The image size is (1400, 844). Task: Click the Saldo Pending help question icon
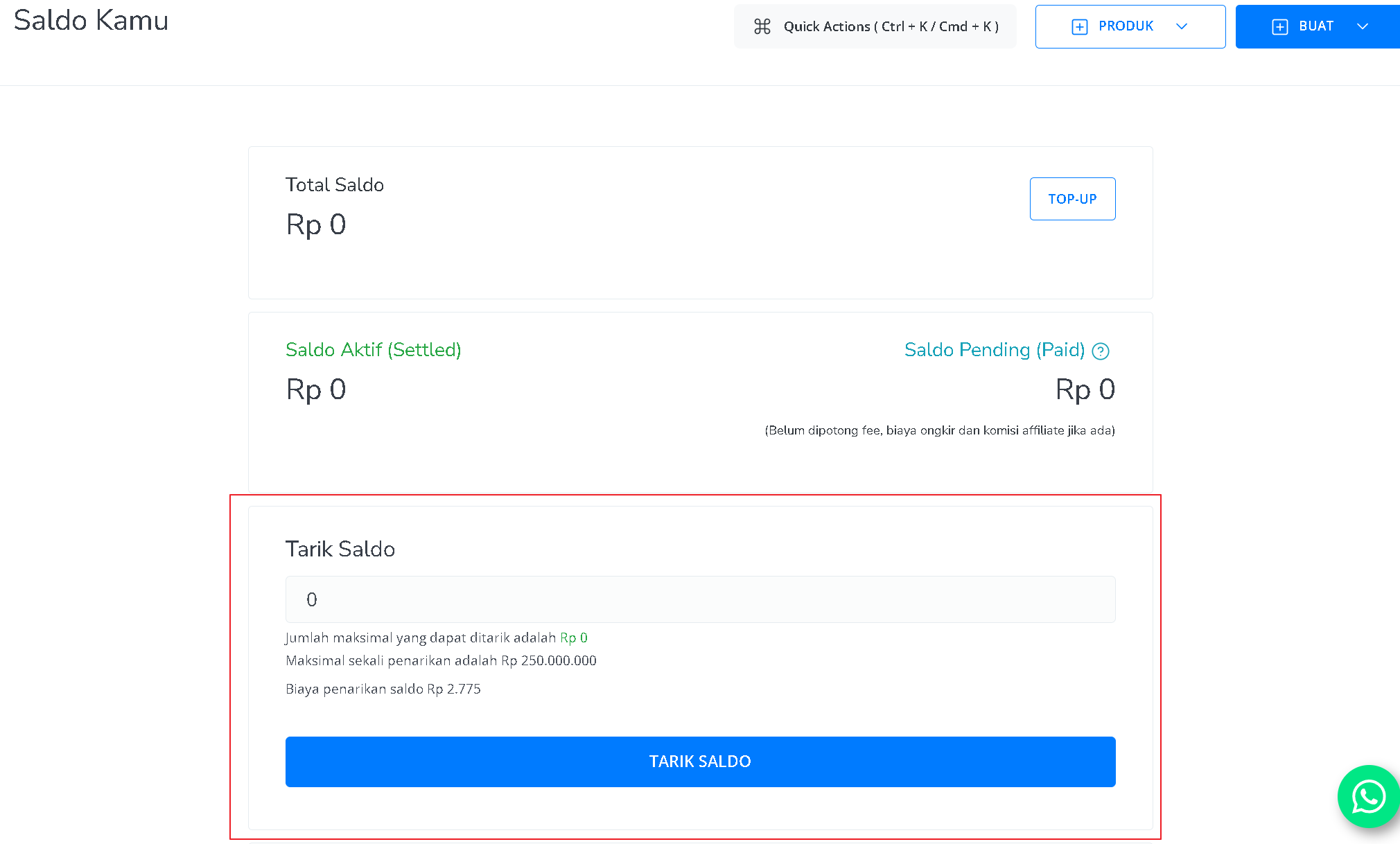click(x=1101, y=351)
